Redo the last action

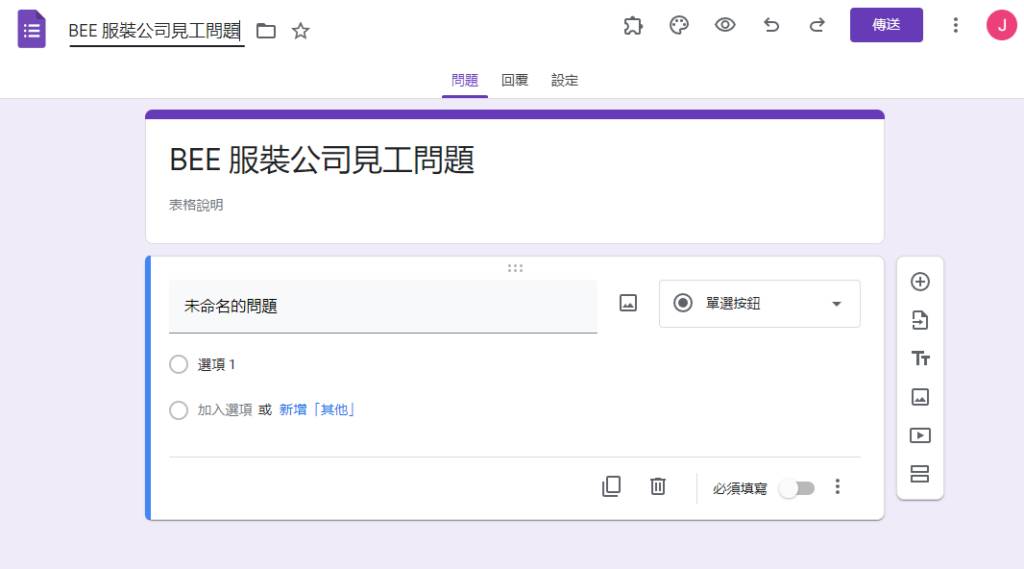click(817, 25)
